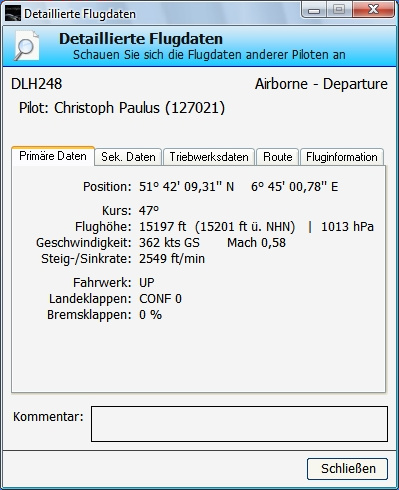399x490 pixels.
Task: Click the magnifier document icon in header
Action: (x=26, y=46)
